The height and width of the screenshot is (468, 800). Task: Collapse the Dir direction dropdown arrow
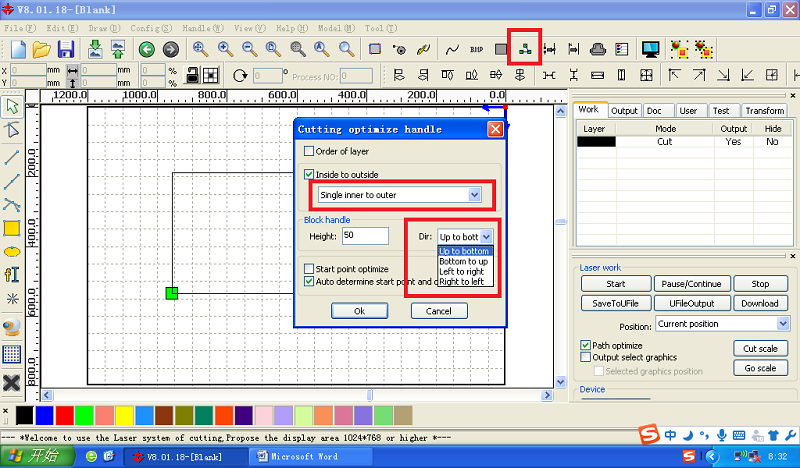(486, 237)
